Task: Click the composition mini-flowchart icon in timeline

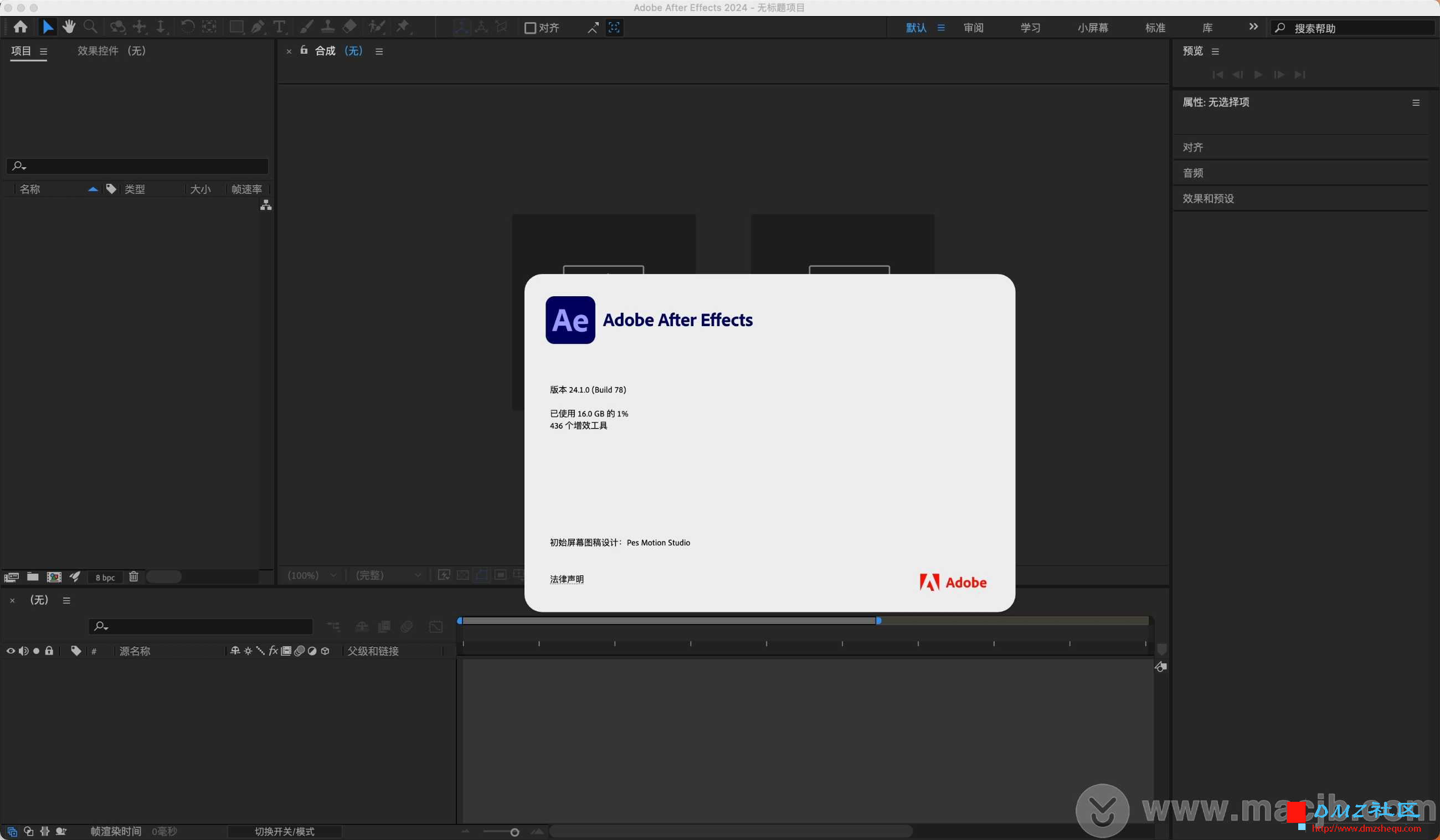Action: (334, 627)
